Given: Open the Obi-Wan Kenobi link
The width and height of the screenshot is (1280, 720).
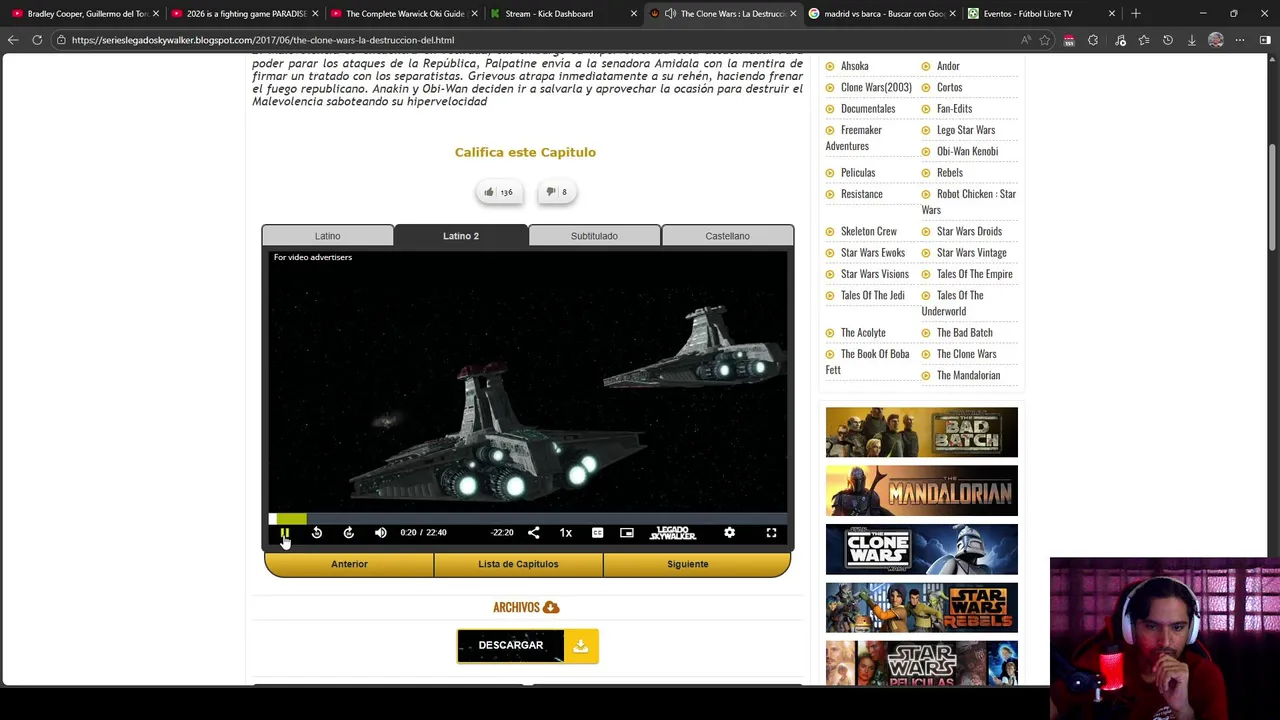Looking at the screenshot, I should [x=967, y=151].
